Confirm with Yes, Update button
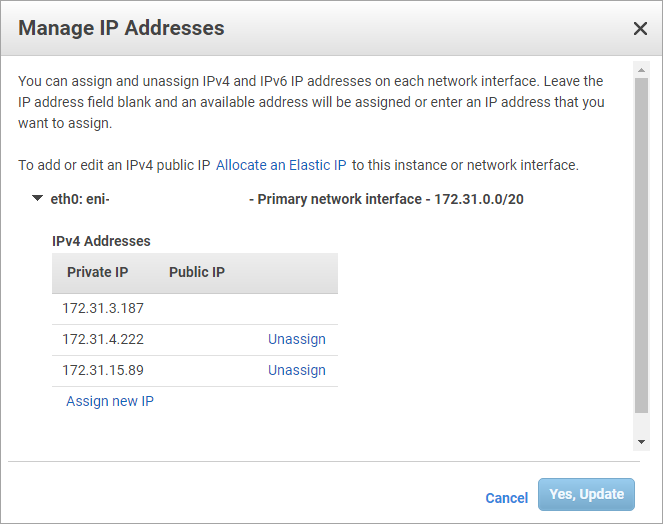Viewport: 663px width, 524px height. point(586,494)
